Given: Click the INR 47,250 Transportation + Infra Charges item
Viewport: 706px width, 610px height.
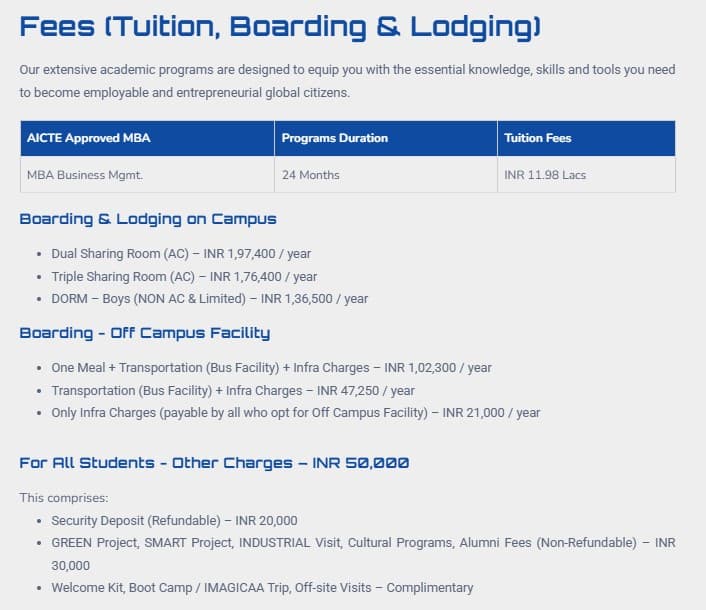Looking at the screenshot, I should 233,391.
